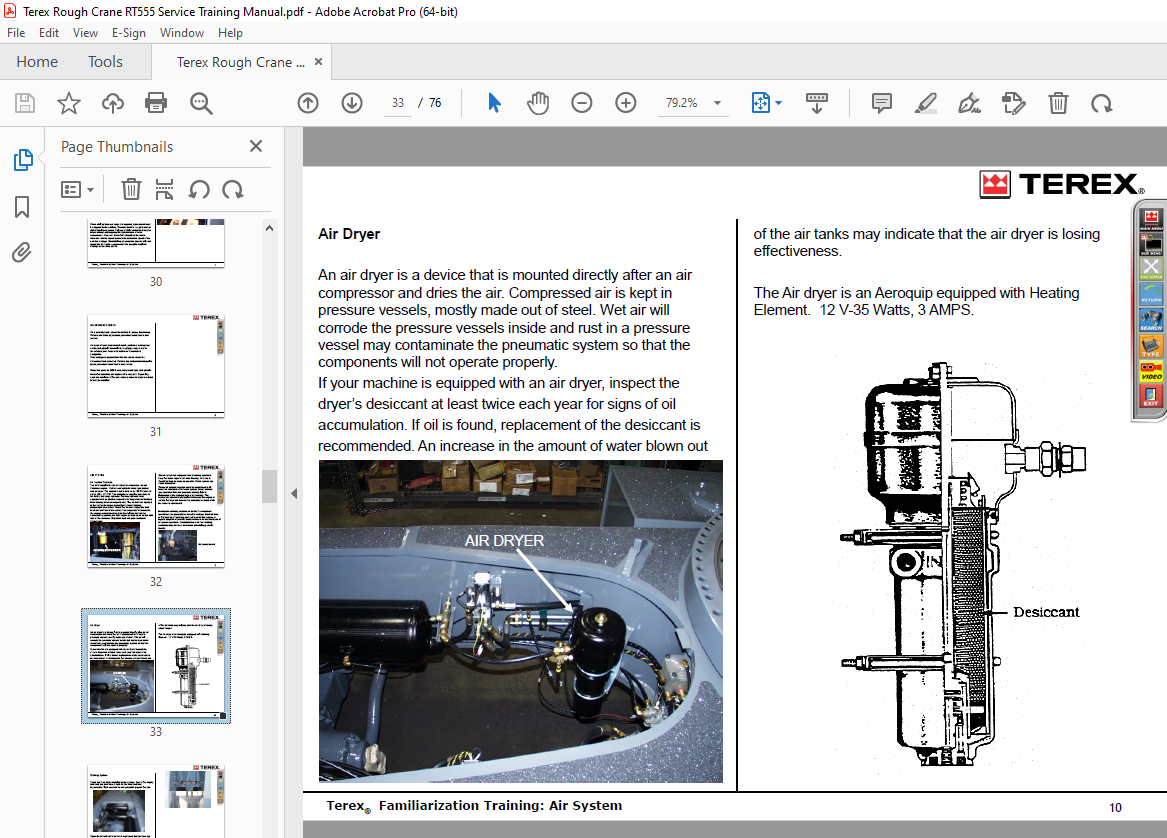This screenshot has height=838, width=1167.
Task: Select page 31 thumbnail
Action: click(x=156, y=365)
